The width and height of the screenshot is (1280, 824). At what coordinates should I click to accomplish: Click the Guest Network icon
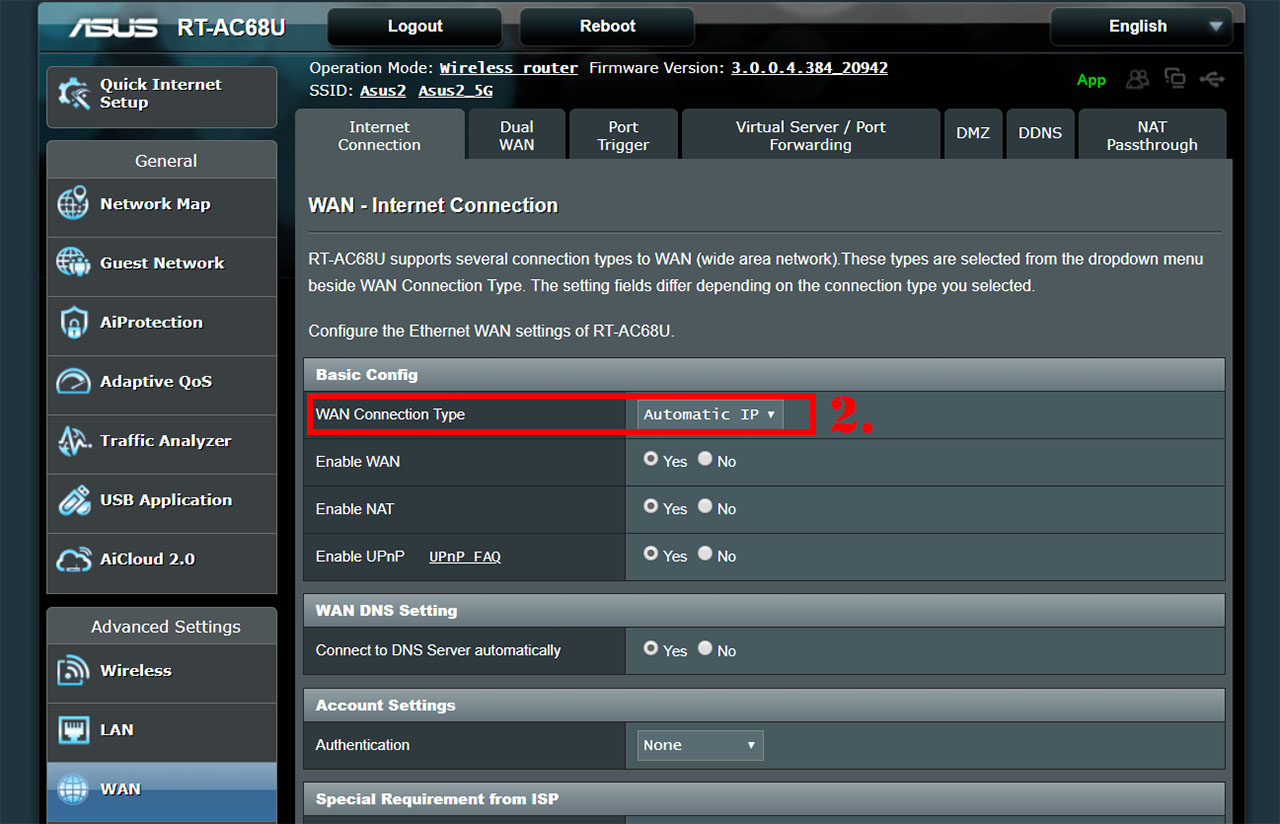pos(74,263)
